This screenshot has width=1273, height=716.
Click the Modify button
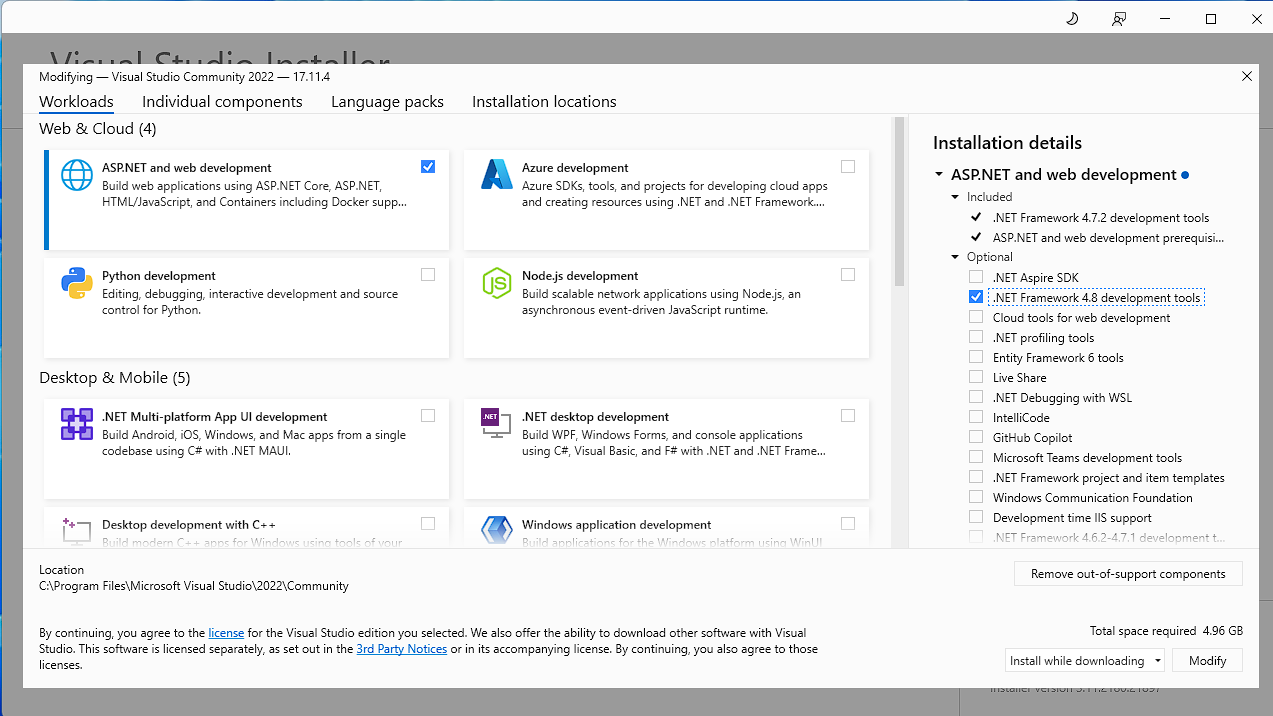click(x=1207, y=661)
